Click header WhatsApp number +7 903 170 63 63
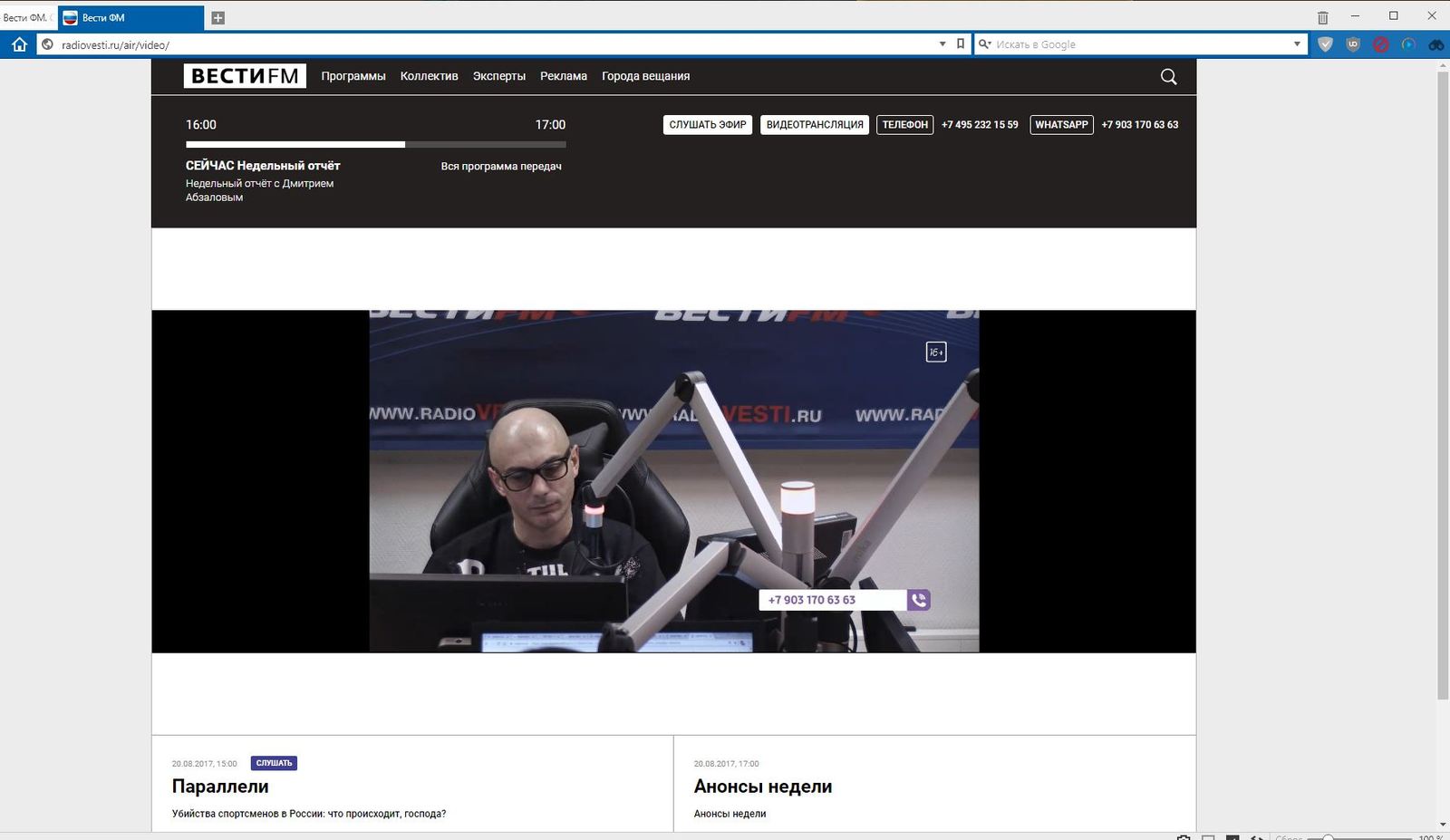This screenshot has width=1450, height=840. coord(1140,125)
